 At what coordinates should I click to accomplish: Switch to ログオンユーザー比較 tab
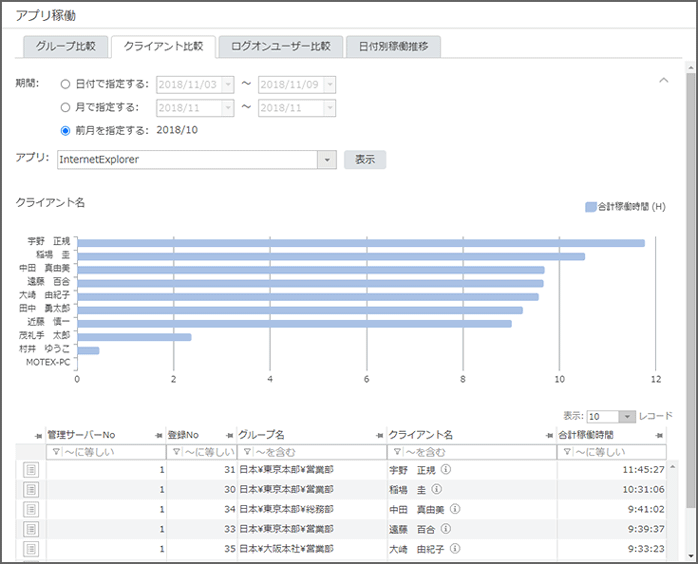(281, 46)
